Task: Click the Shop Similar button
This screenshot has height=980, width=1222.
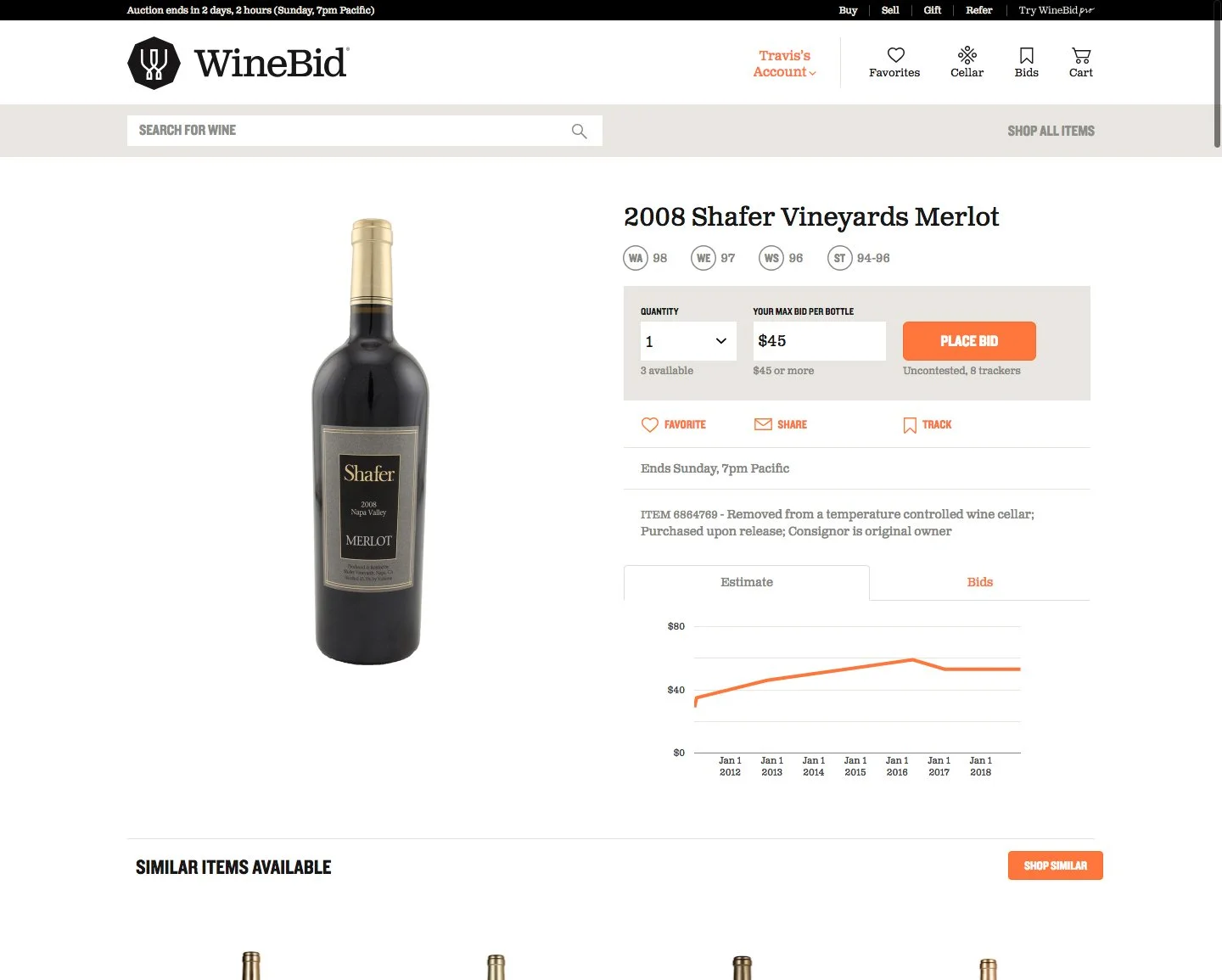Action: (1056, 865)
